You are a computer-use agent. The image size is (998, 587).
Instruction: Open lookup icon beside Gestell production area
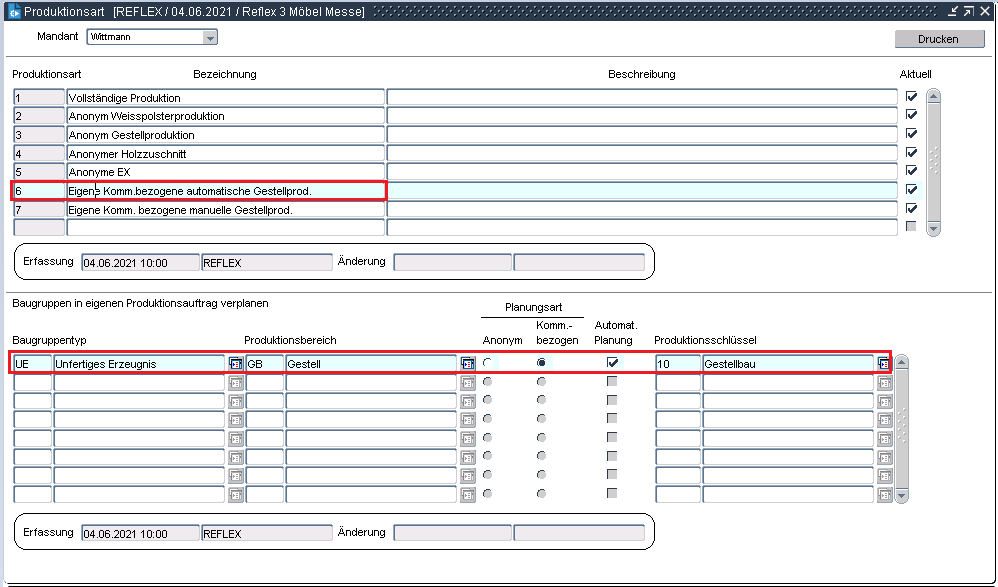pyautogui.click(x=467, y=364)
